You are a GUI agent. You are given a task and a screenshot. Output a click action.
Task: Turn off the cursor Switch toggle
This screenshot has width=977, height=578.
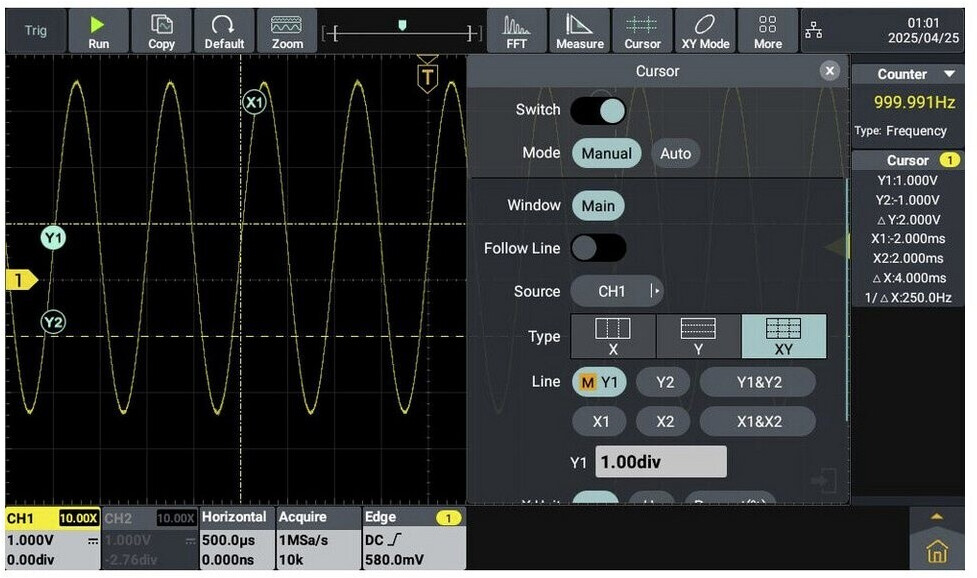598,110
